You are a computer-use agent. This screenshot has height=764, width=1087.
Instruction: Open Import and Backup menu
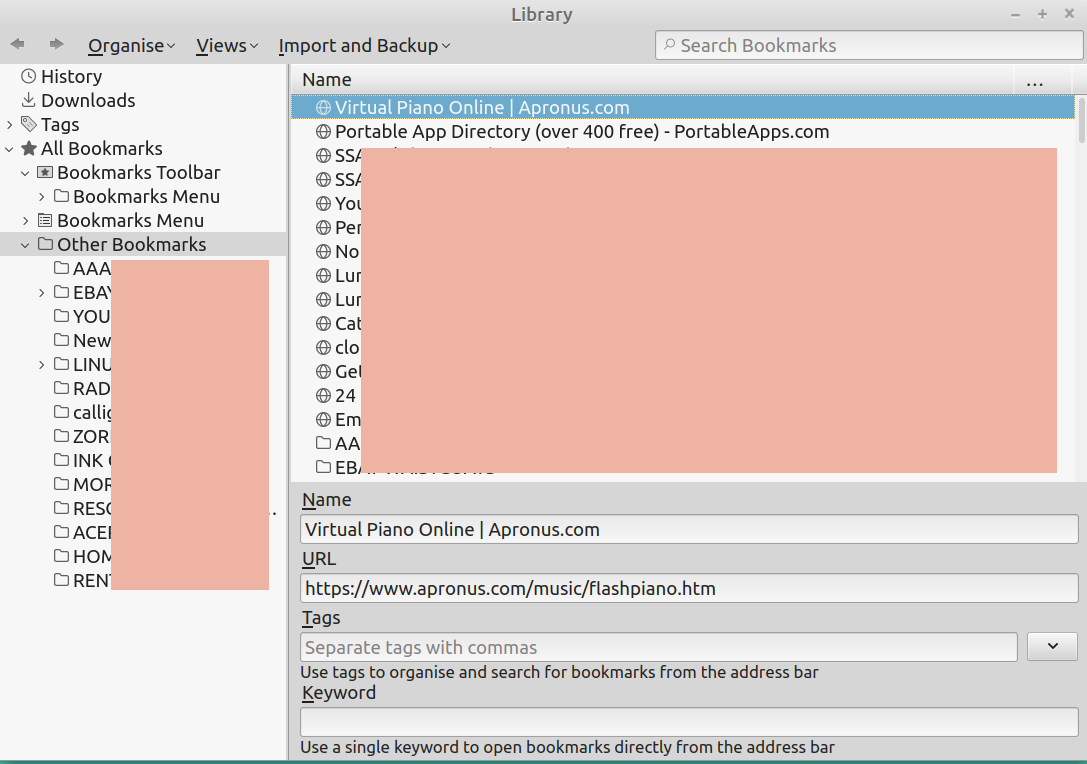(364, 46)
